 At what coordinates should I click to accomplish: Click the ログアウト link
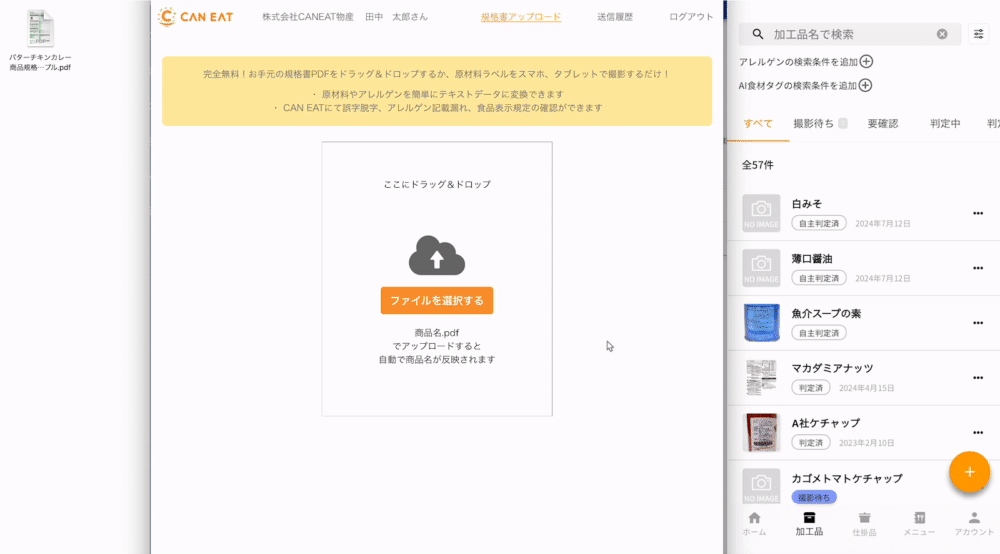(x=691, y=17)
